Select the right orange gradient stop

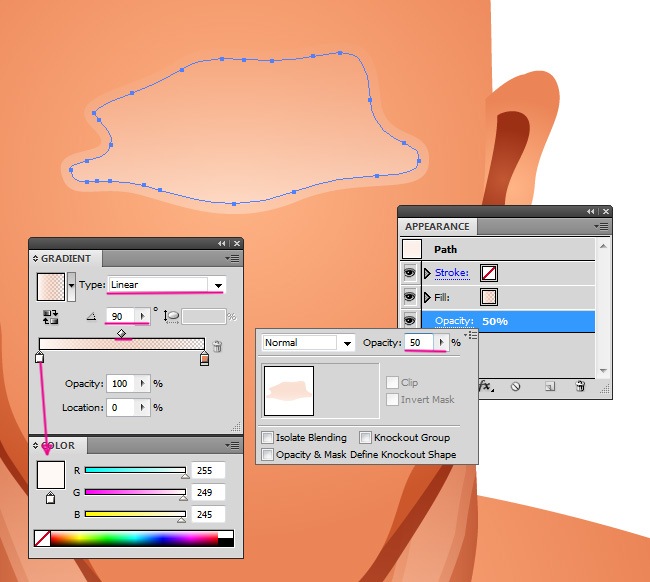pos(204,358)
